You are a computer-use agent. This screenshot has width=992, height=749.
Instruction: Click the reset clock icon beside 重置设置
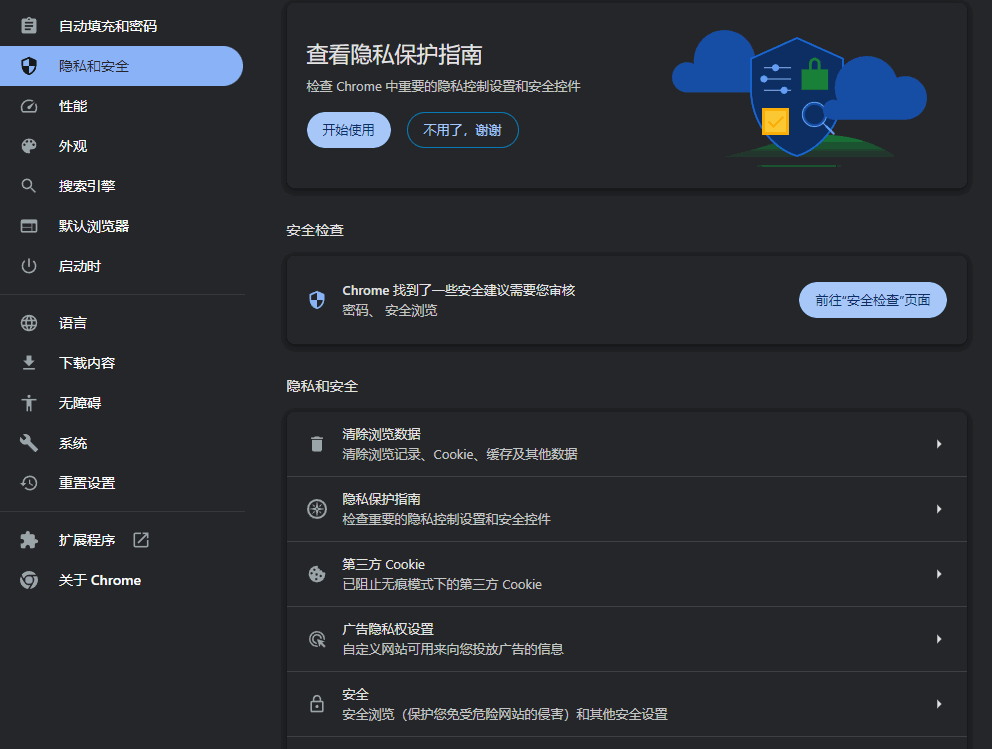pyautogui.click(x=29, y=483)
